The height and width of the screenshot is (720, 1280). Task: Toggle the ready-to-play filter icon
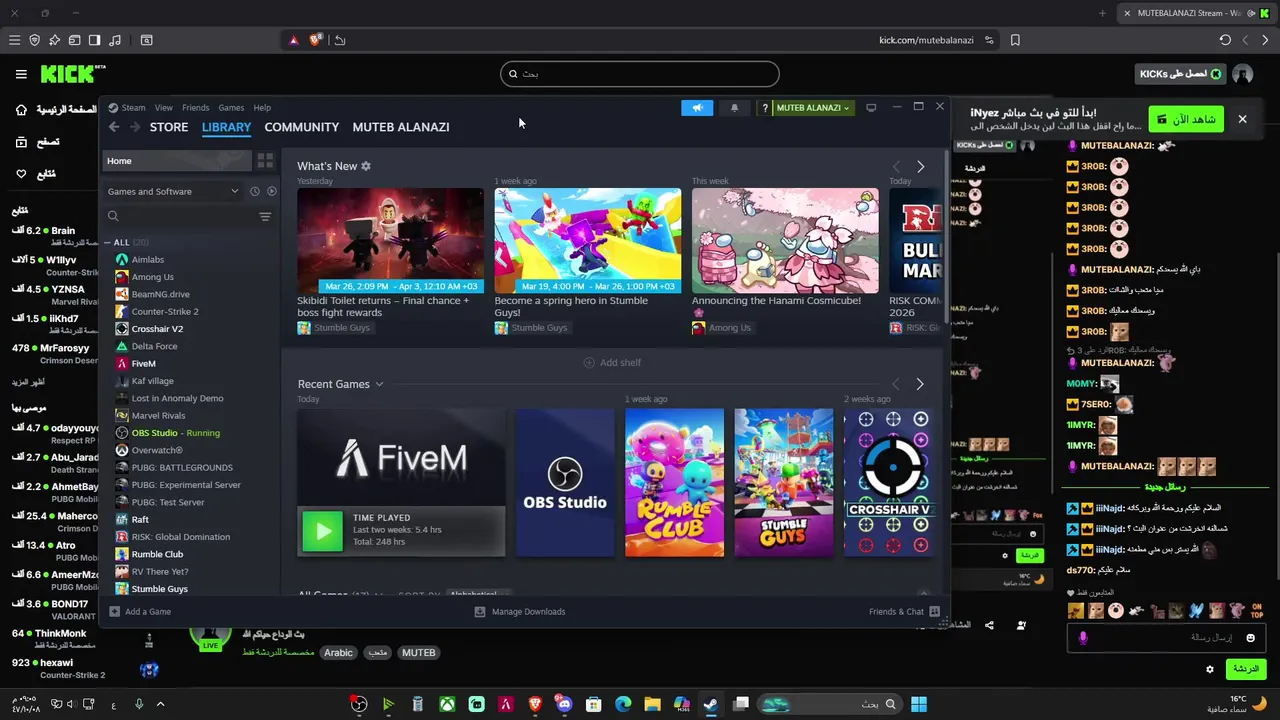(271, 191)
